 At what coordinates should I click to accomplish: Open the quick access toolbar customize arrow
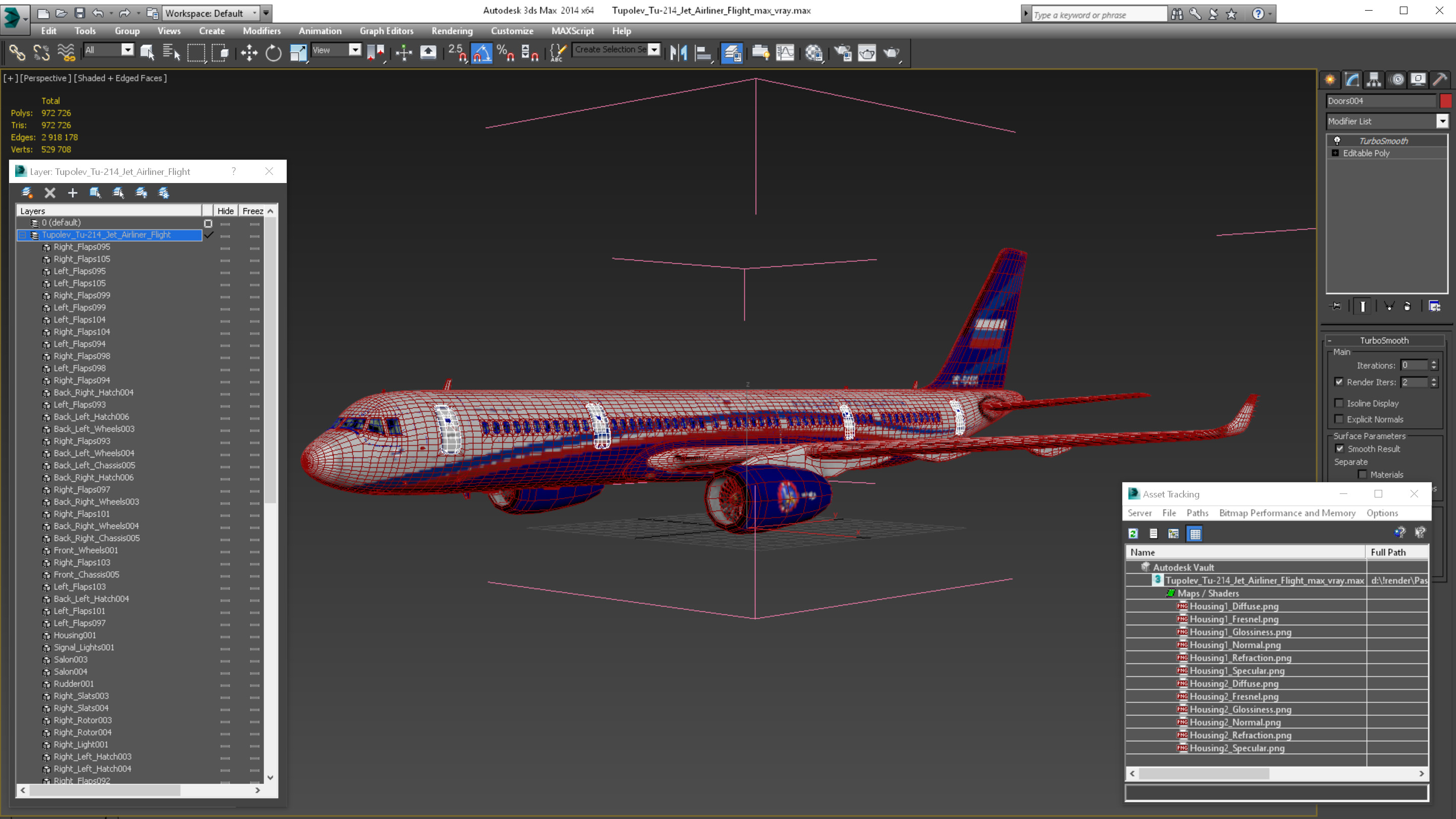point(266,13)
